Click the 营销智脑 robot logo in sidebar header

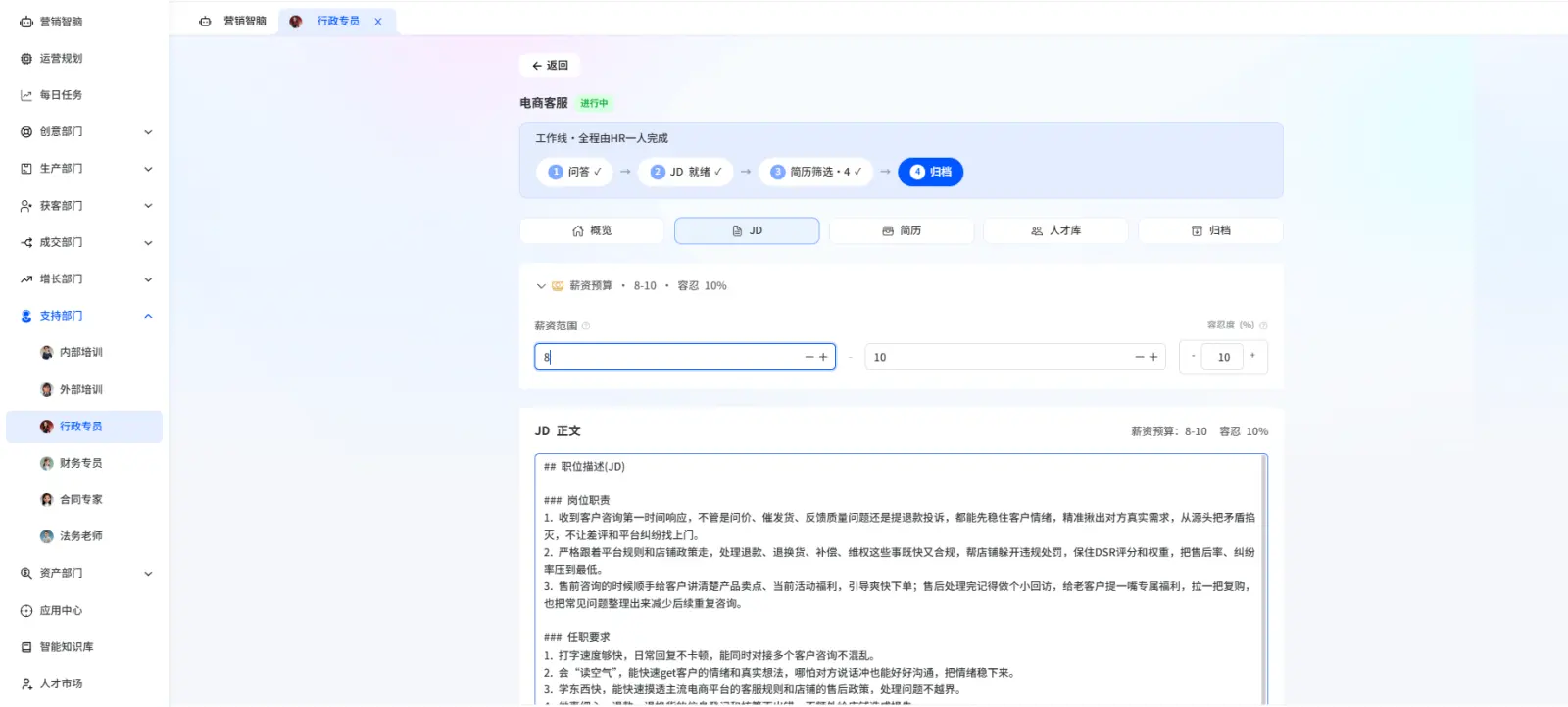point(26,22)
